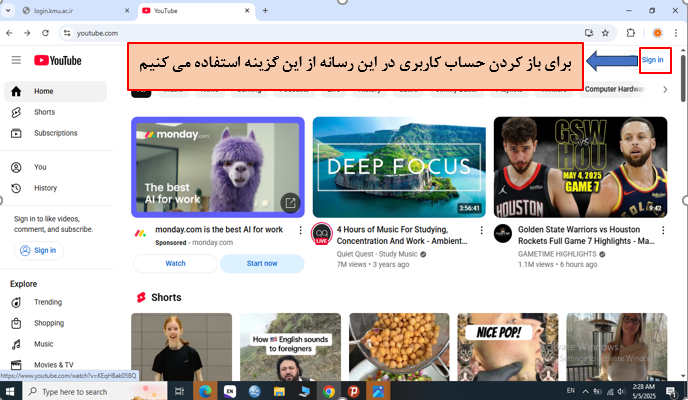
Task: Go to Subscriptions in the sidebar
Action: [55, 133]
